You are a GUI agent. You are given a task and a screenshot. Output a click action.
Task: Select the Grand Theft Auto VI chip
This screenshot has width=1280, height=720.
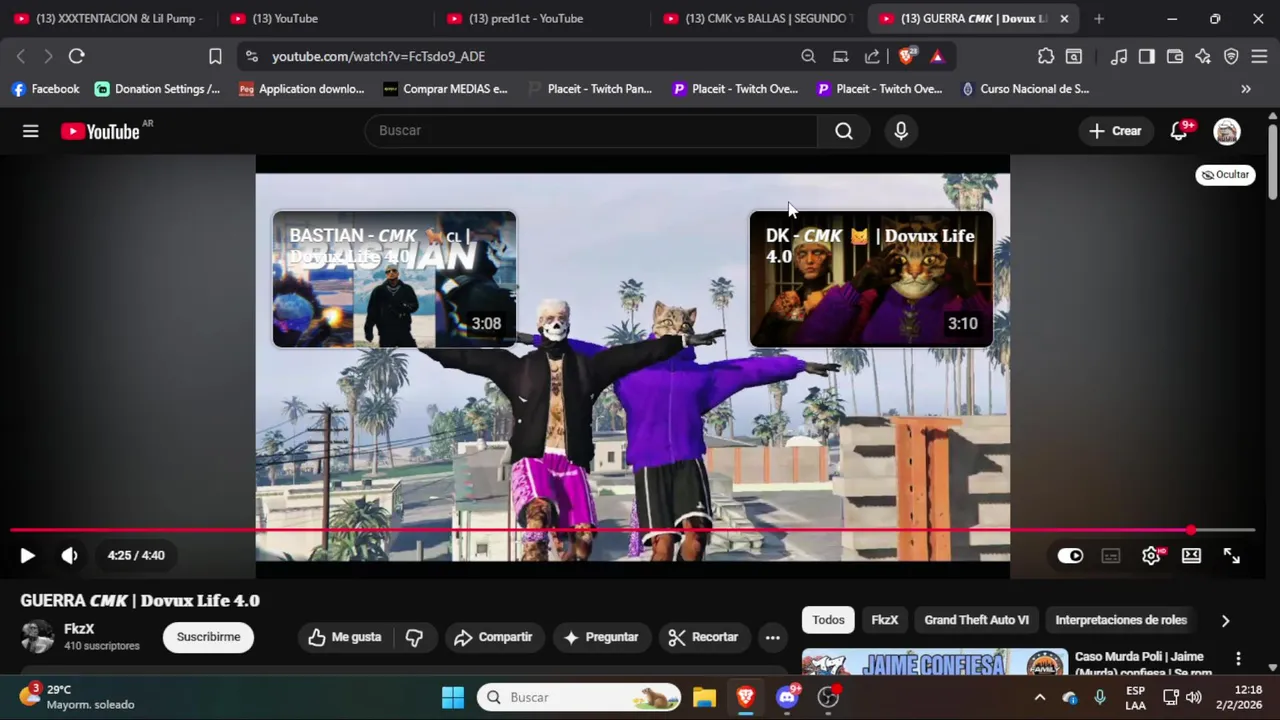coord(976,620)
